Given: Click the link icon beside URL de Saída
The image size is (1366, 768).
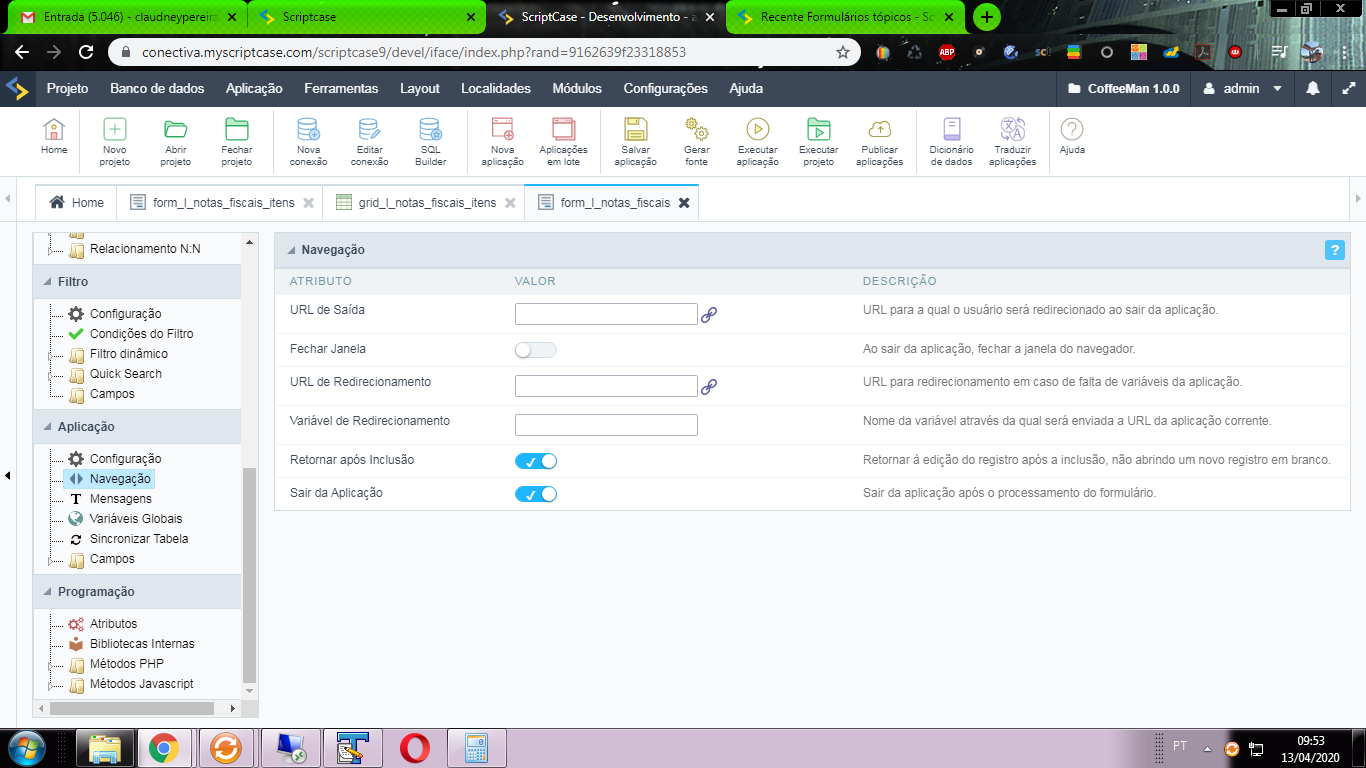Looking at the screenshot, I should pyautogui.click(x=709, y=315).
